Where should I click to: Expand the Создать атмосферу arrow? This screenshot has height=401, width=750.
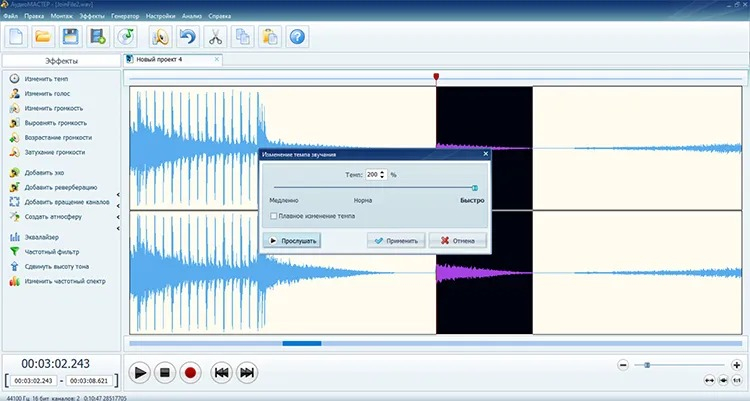click(118, 217)
